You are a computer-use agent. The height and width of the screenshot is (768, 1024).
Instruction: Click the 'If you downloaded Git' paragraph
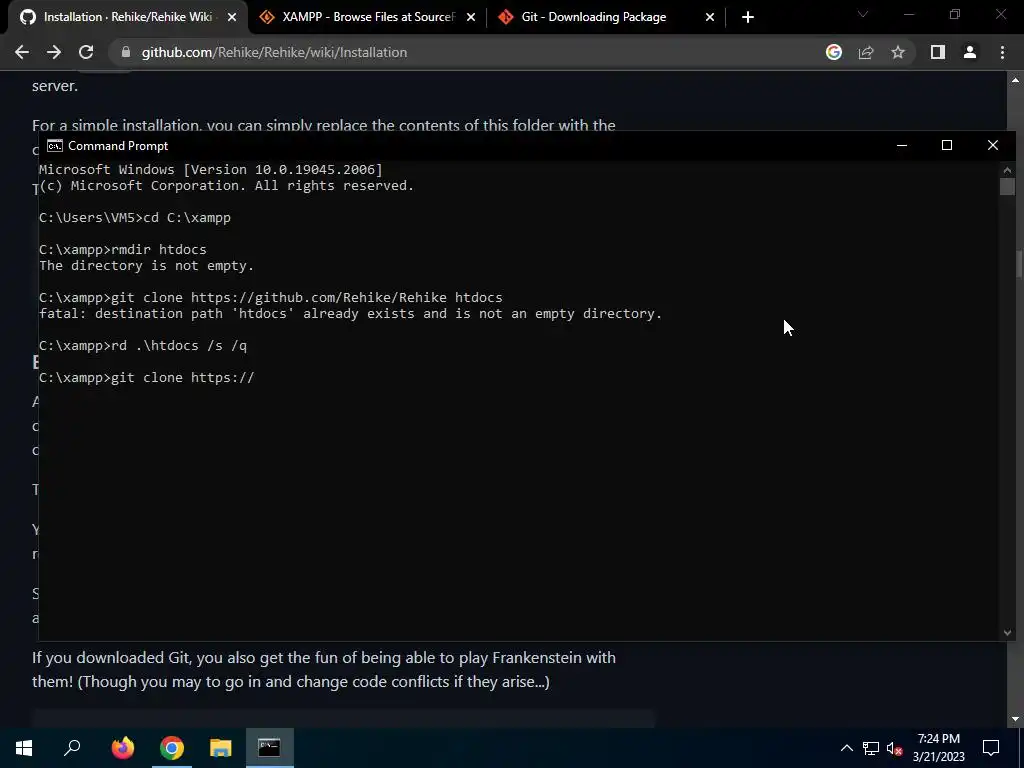pos(324,669)
